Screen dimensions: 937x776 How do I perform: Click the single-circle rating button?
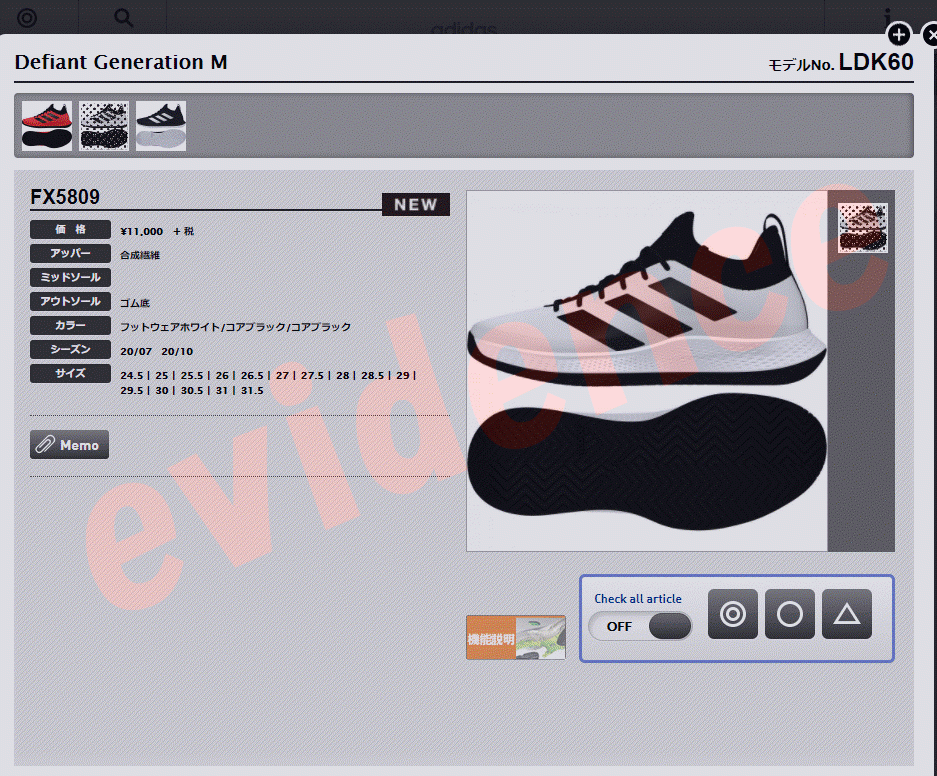tap(790, 614)
